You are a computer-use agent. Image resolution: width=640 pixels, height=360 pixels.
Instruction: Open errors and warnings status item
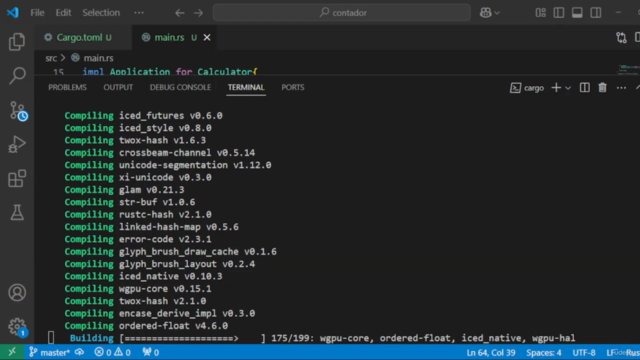[x=113, y=352]
